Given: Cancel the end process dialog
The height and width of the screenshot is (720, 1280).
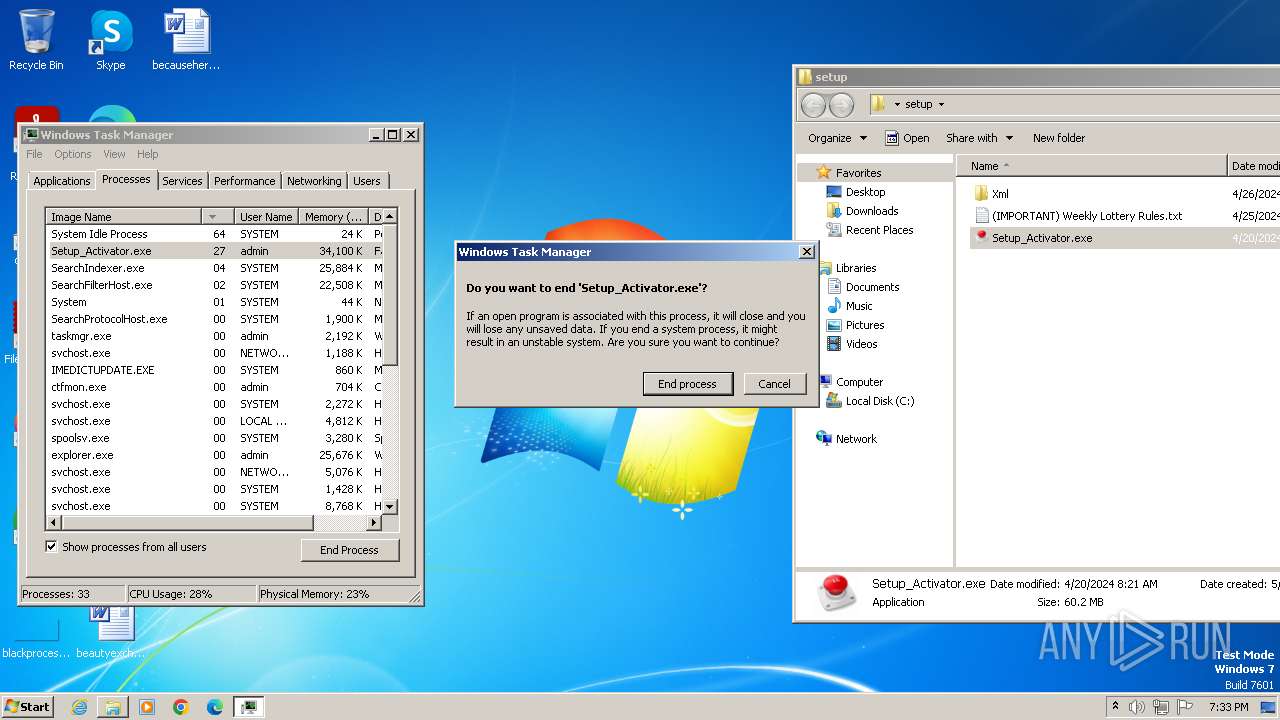Looking at the screenshot, I should click(774, 384).
